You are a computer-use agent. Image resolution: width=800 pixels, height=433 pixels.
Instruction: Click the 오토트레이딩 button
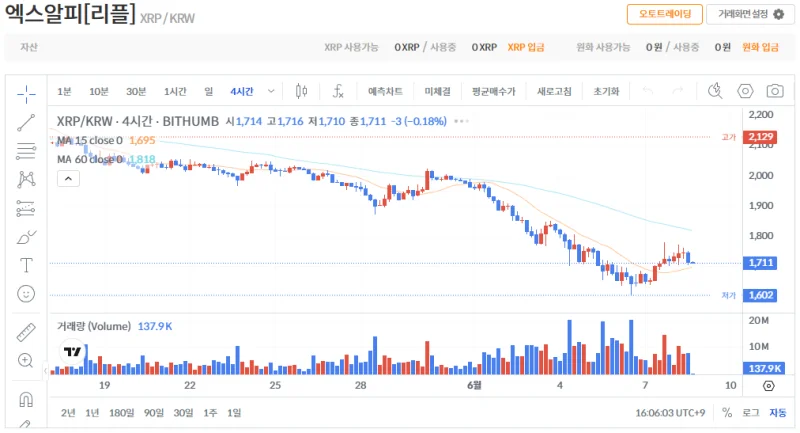point(665,14)
